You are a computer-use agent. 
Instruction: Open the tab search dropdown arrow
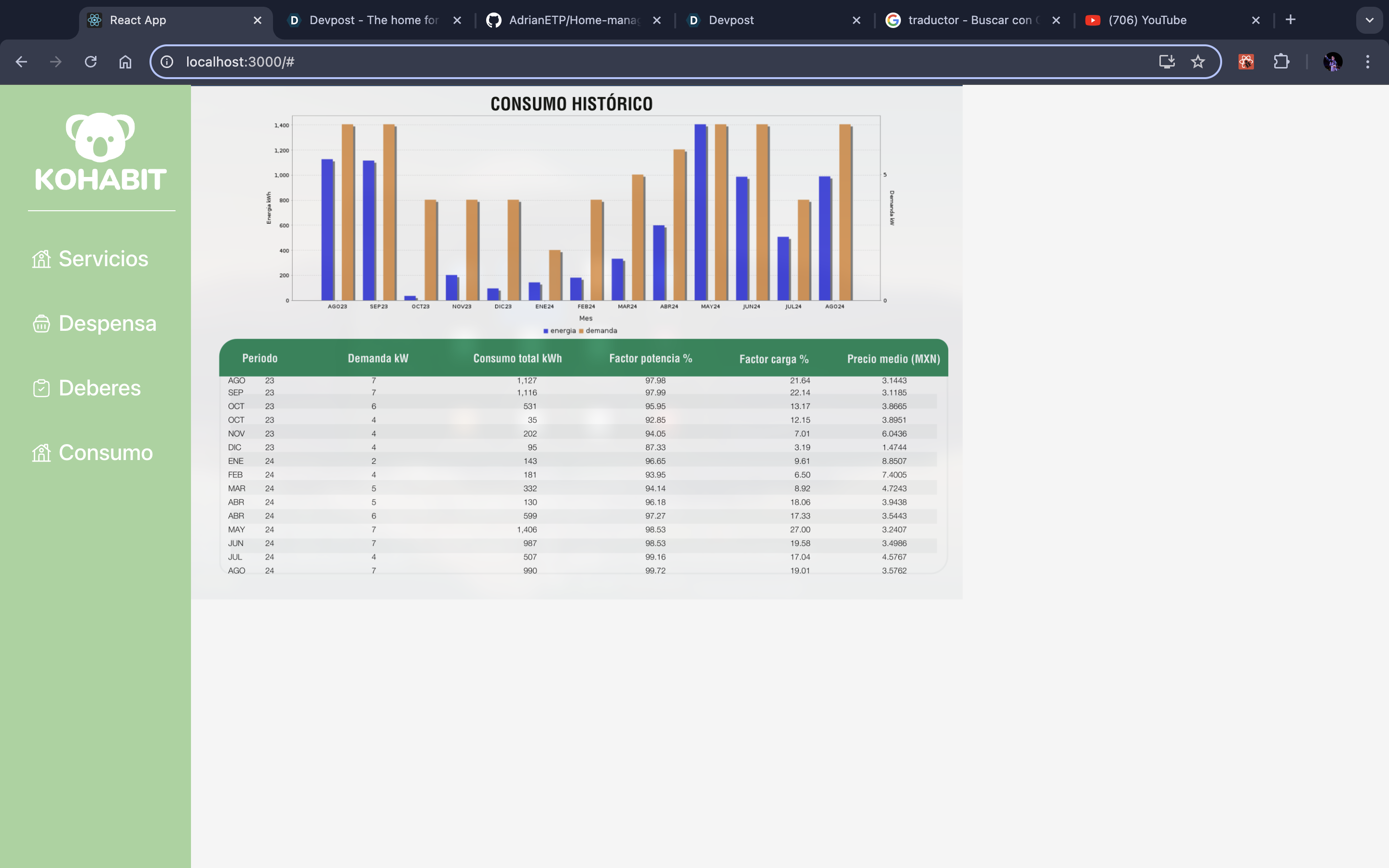(1369, 20)
